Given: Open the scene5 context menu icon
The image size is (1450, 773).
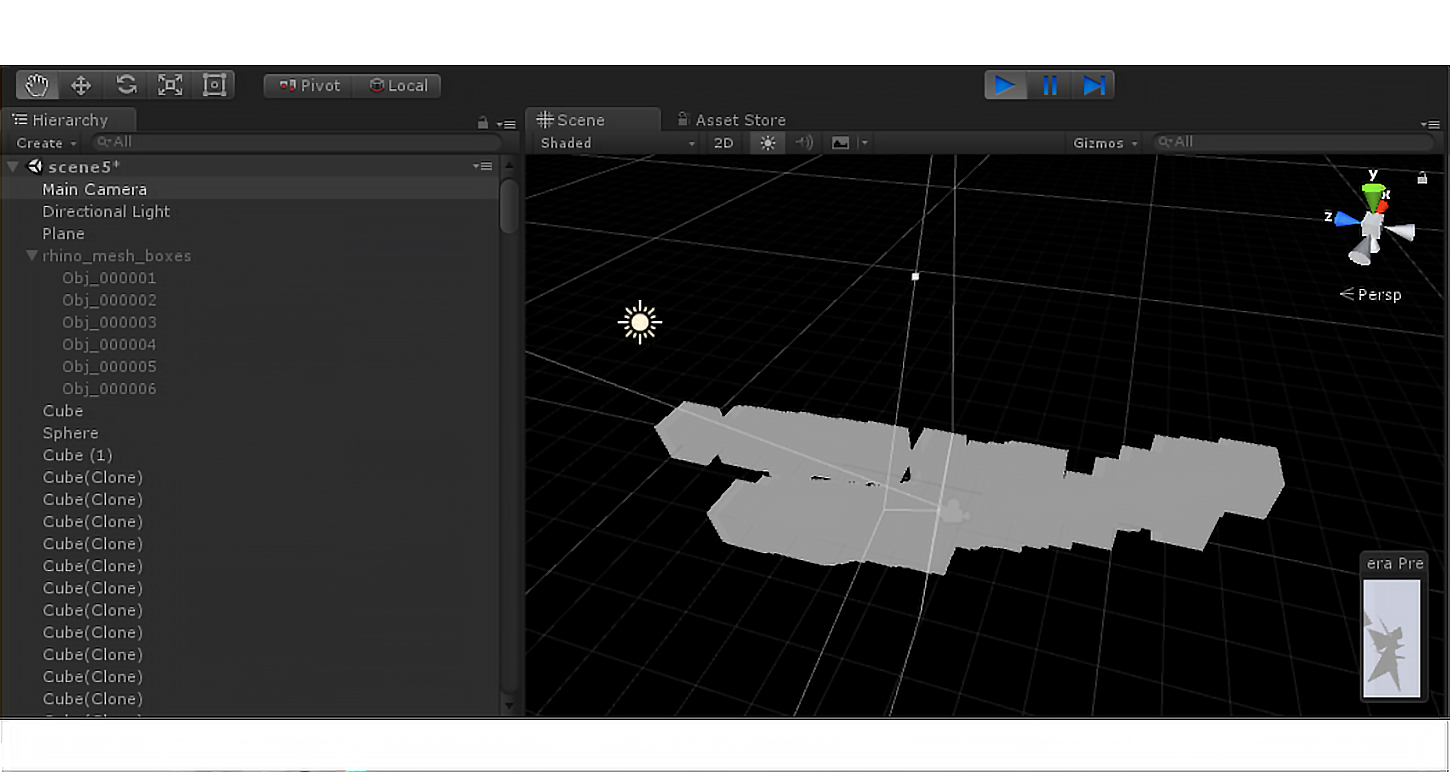Looking at the screenshot, I should (483, 166).
